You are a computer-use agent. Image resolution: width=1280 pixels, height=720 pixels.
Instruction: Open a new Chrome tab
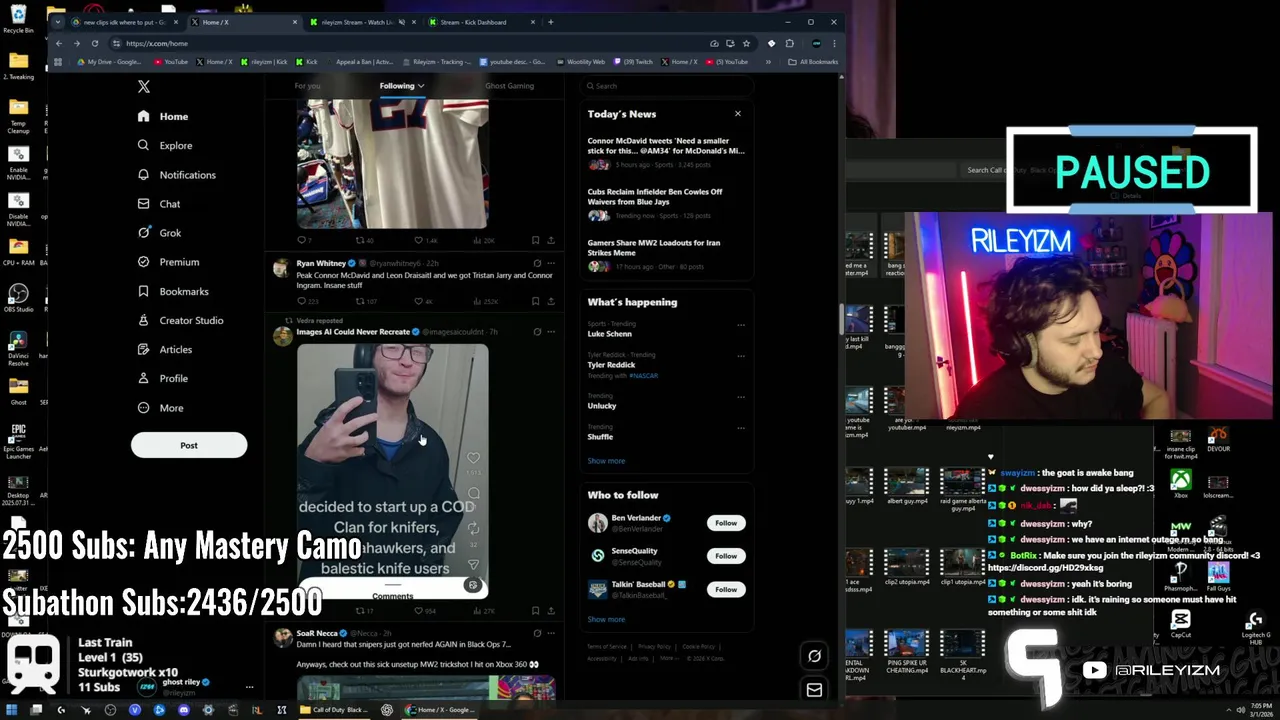click(551, 22)
